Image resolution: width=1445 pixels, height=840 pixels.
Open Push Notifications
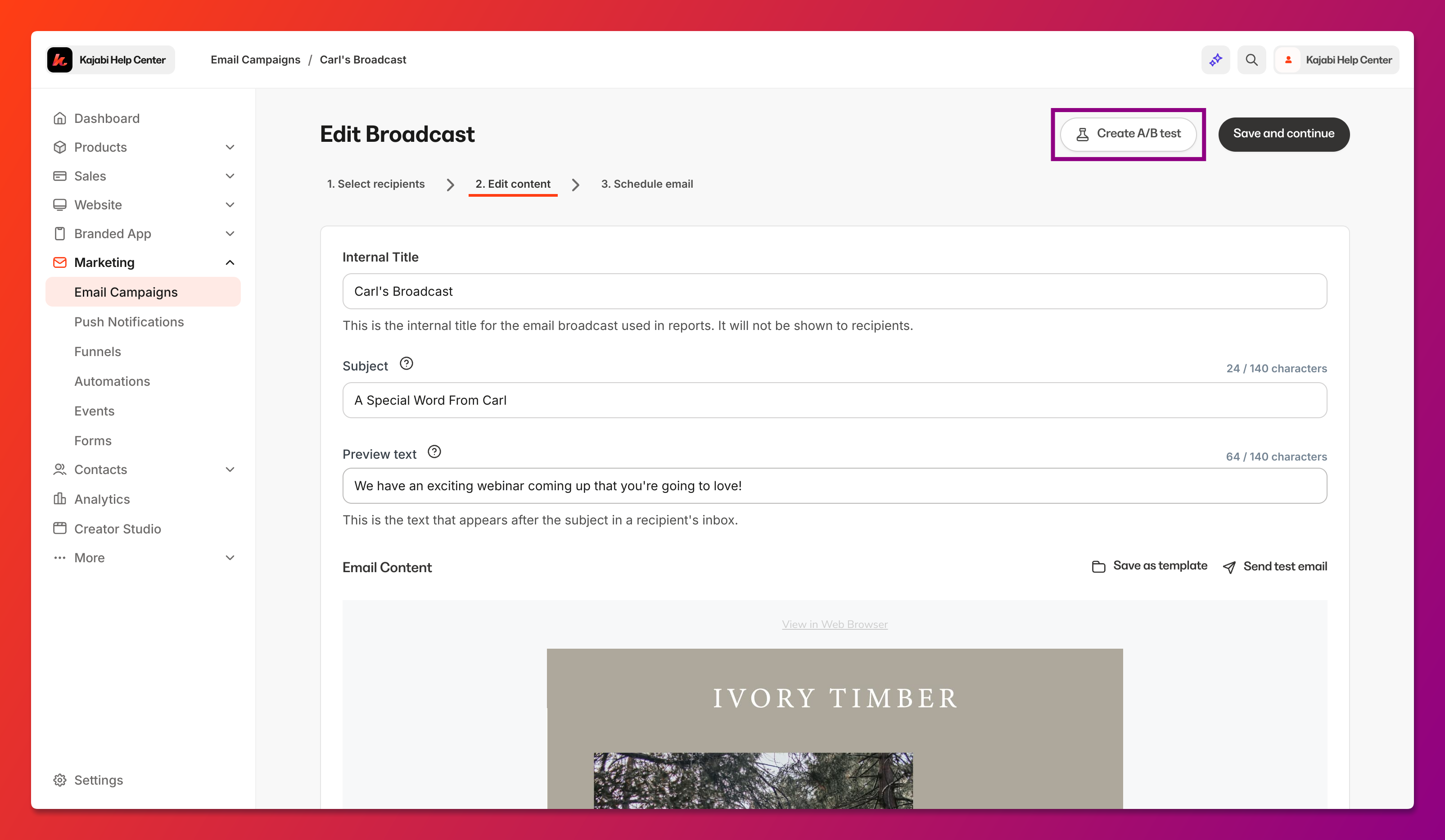pyautogui.click(x=129, y=322)
